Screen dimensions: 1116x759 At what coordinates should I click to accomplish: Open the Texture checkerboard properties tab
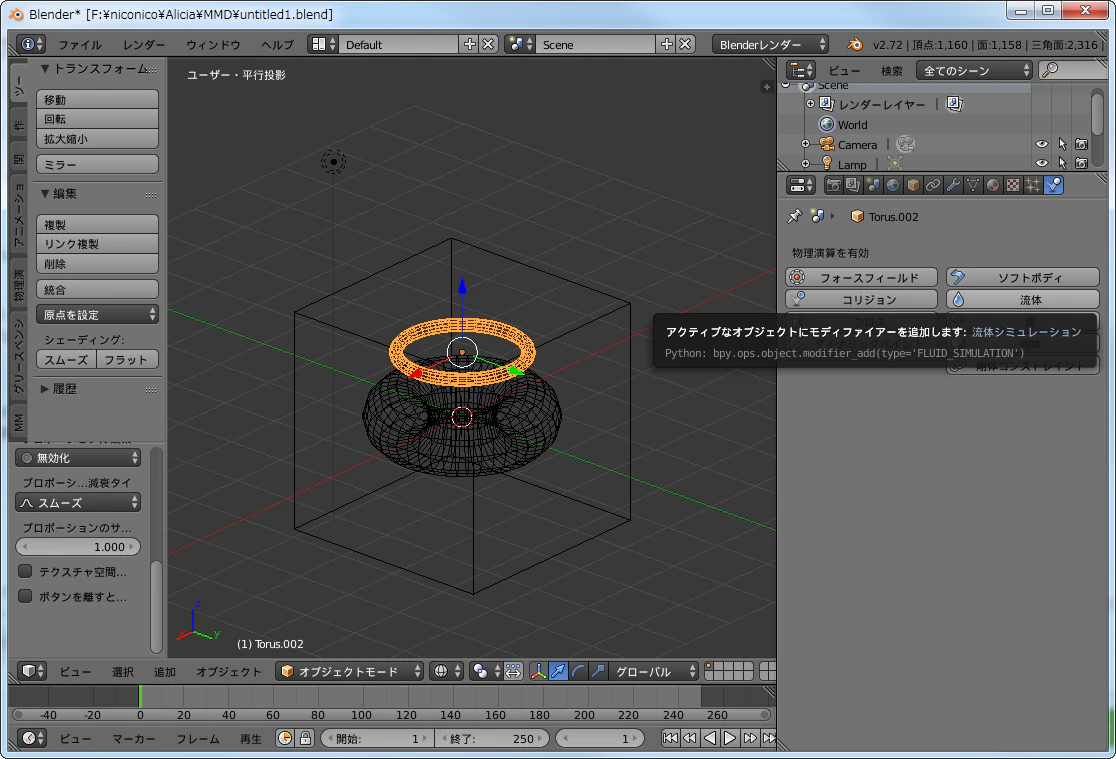click(x=1013, y=186)
